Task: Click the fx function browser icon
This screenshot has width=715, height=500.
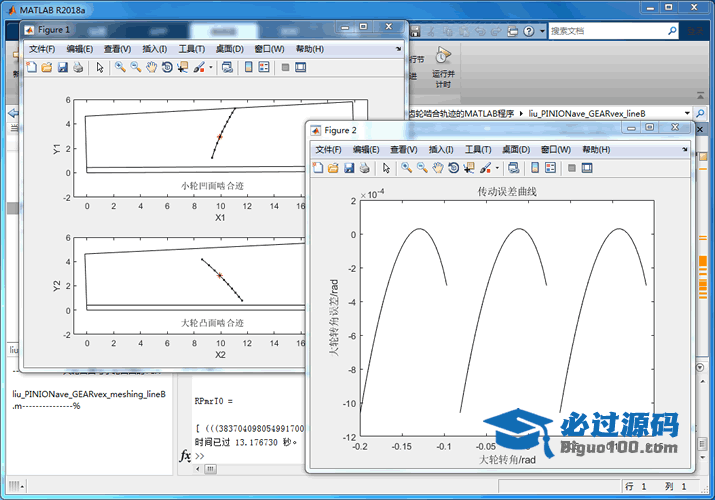Action: coord(185,455)
